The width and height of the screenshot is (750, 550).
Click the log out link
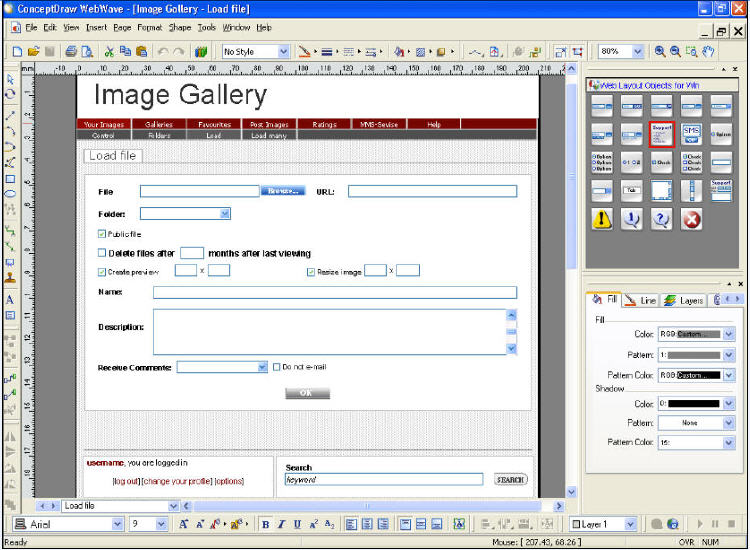point(127,481)
